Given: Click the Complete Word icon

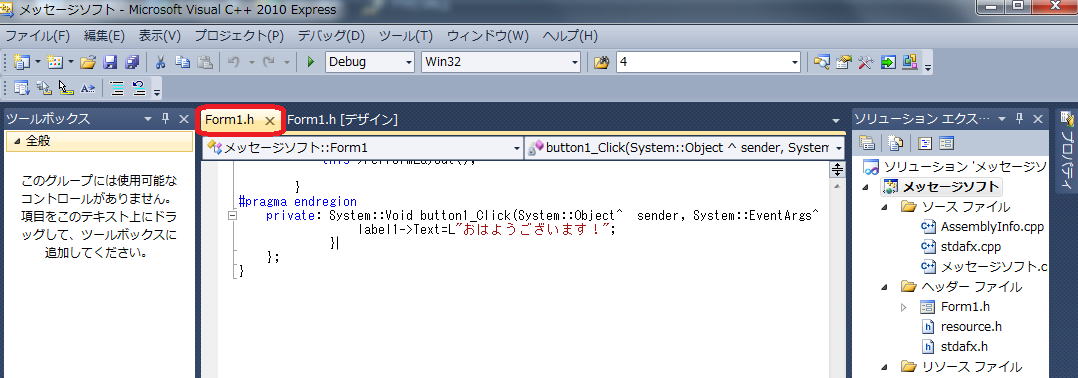Looking at the screenshot, I should tap(87, 88).
